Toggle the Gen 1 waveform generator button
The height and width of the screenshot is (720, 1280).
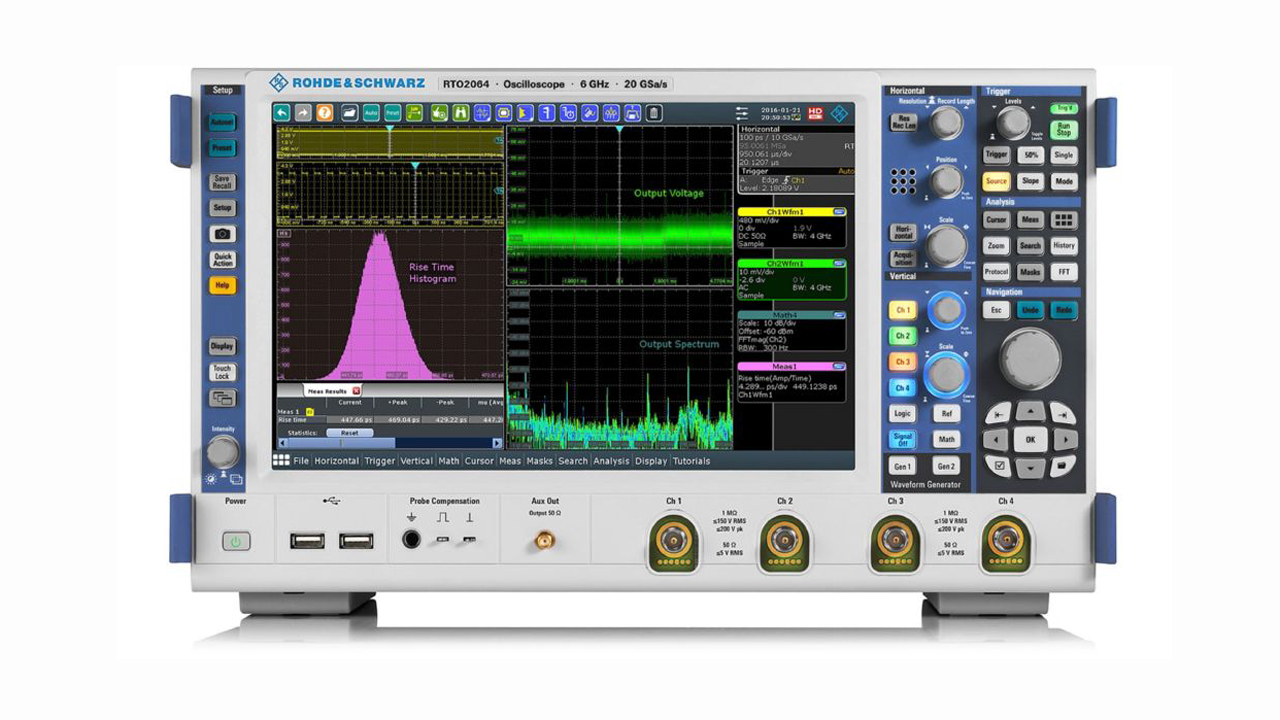(x=902, y=466)
